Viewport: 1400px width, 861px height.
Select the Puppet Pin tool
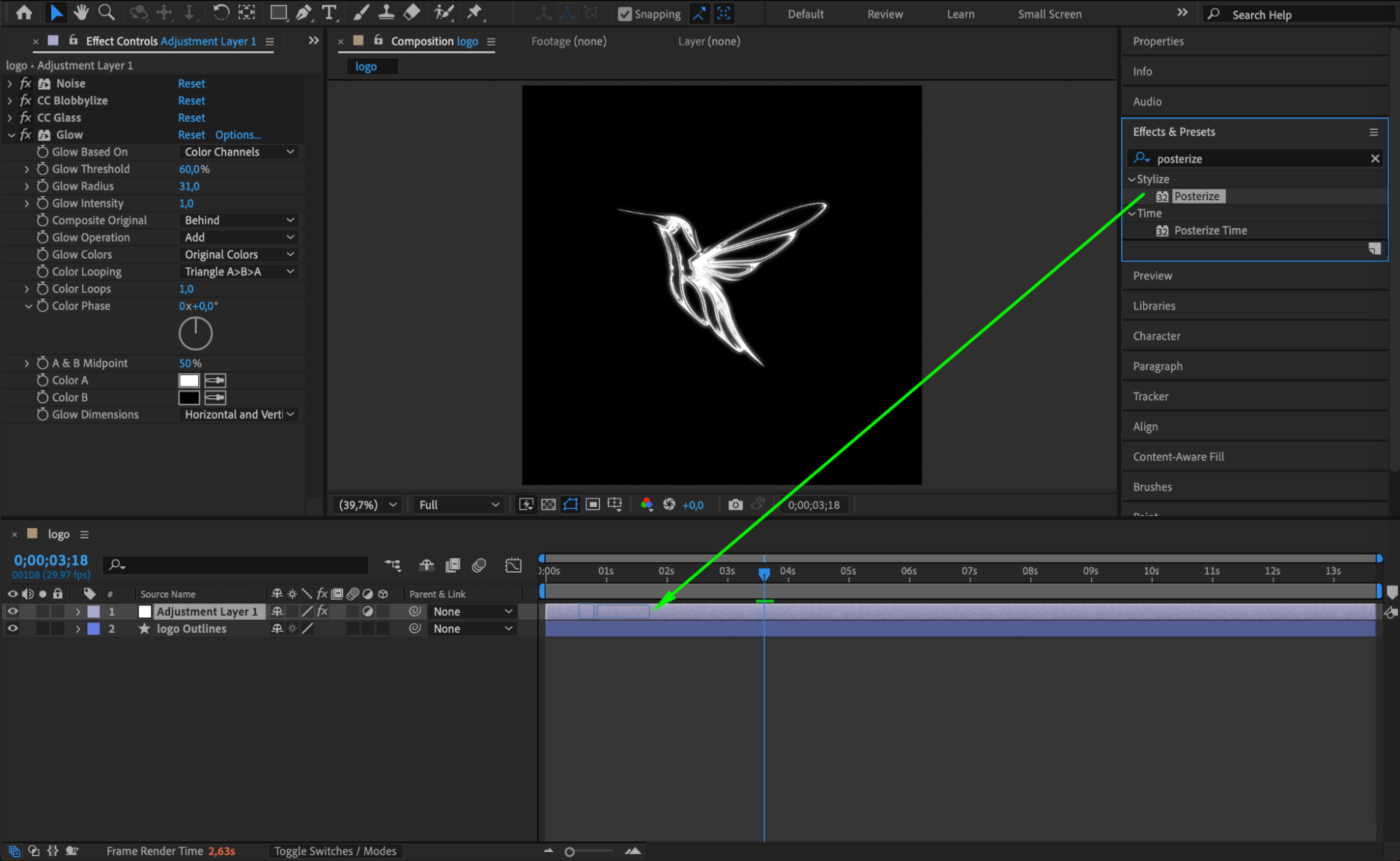coord(475,12)
